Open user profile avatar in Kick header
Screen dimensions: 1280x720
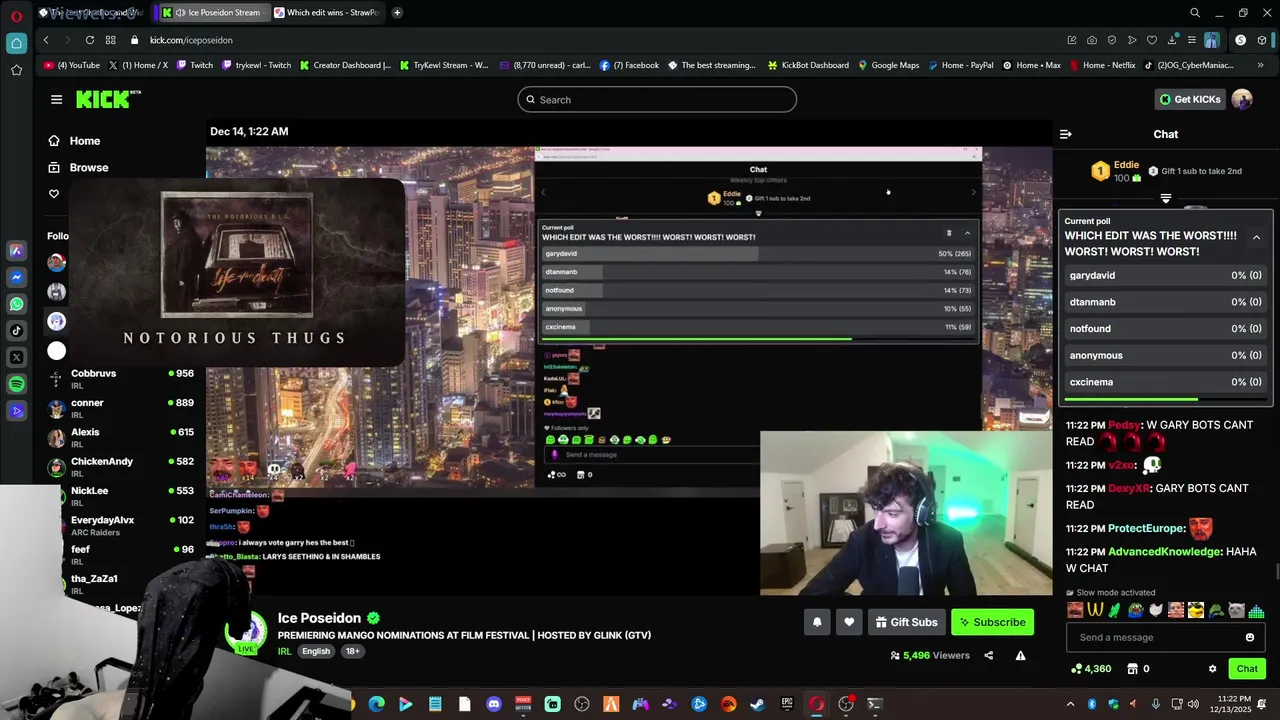click(1242, 99)
